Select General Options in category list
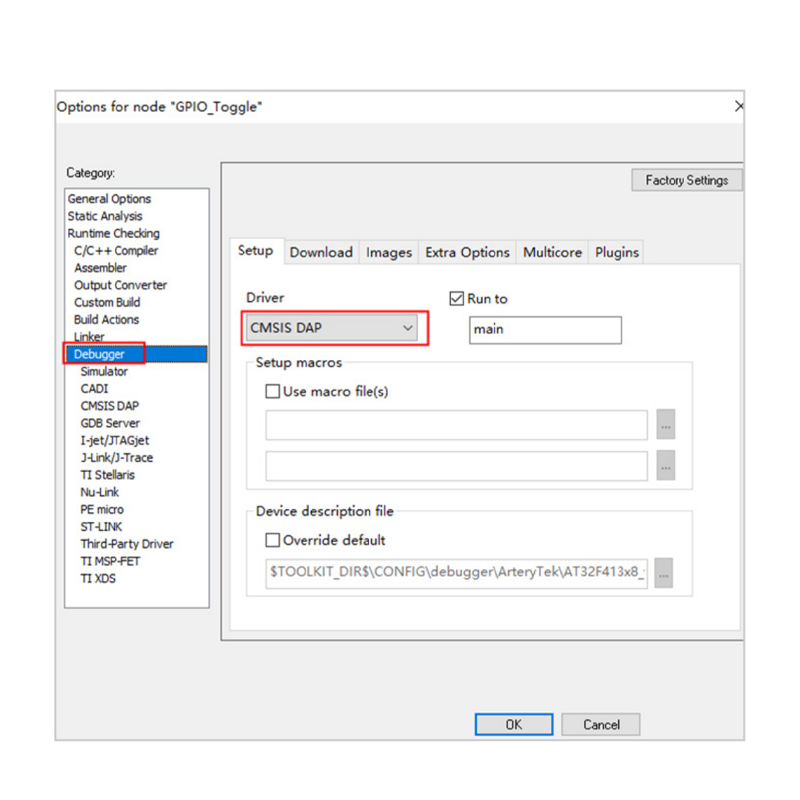This screenshot has height=800, width=800. (x=109, y=199)
